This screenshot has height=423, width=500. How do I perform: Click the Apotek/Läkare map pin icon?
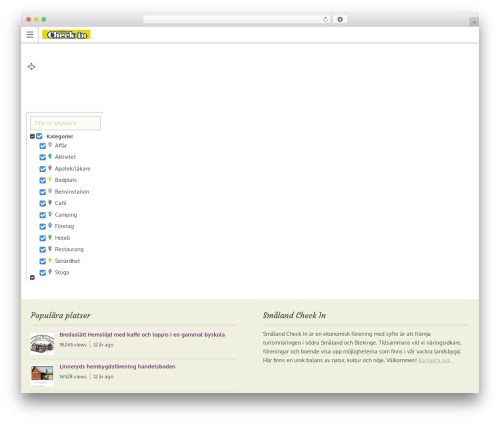(50, 168)
